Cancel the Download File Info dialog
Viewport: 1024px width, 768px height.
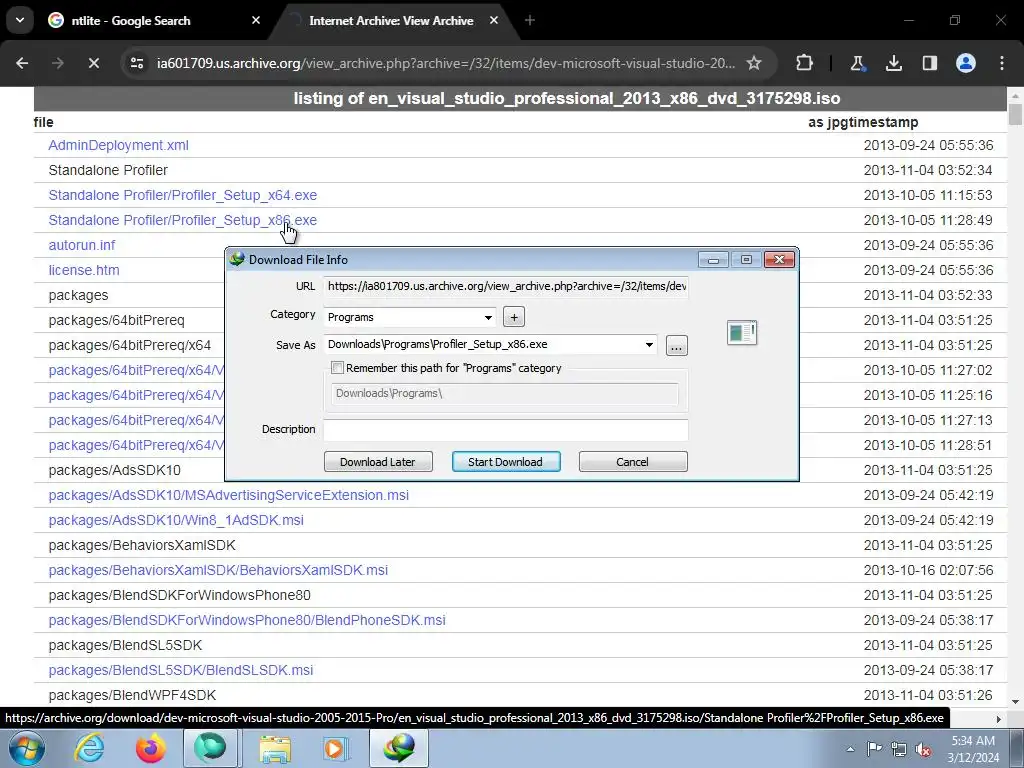click(633, 462)
